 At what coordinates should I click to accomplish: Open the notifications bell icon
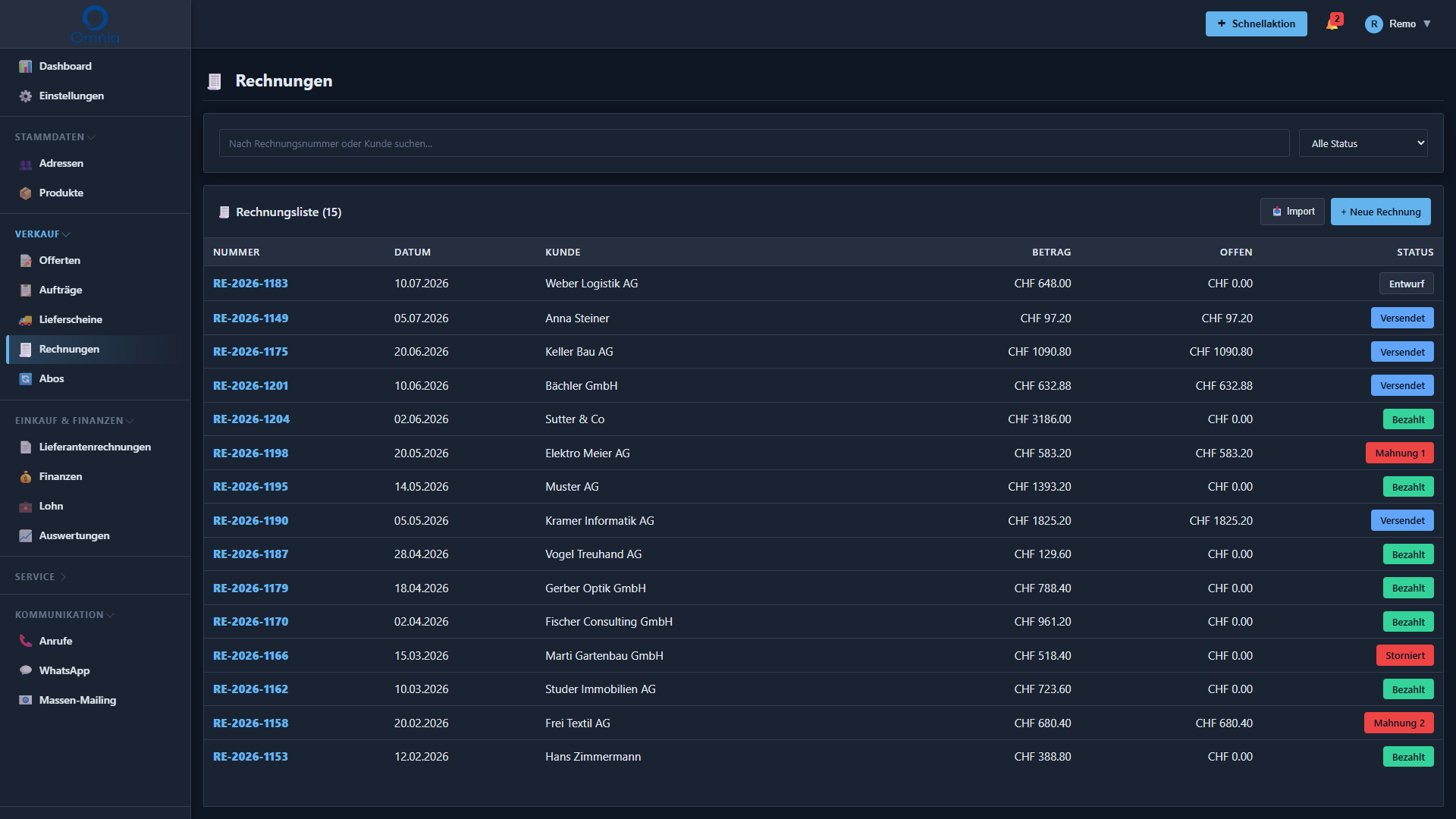tap(1332, 24)
